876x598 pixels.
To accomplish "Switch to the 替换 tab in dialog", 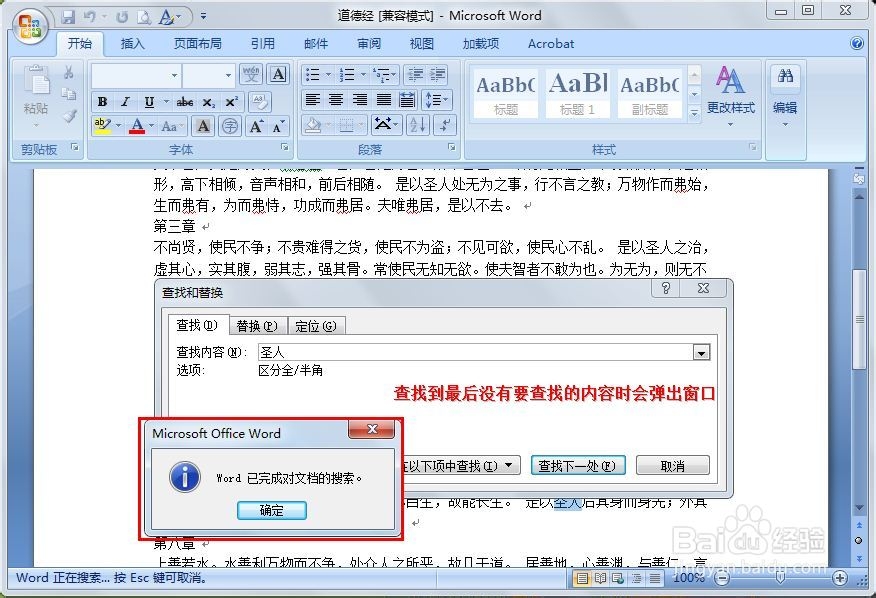I will tap(257, 326).
